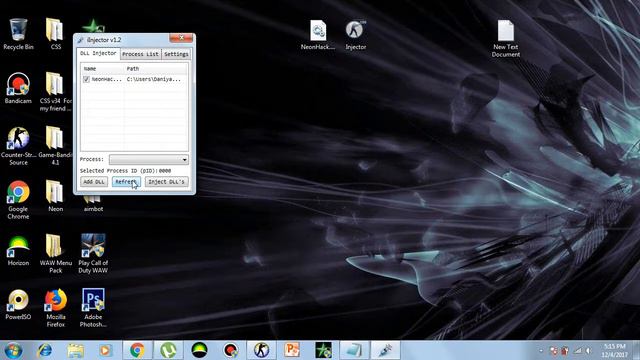
Task: Open the Counter-Strike Source desktop shortcut
Action: pos(18,146)
